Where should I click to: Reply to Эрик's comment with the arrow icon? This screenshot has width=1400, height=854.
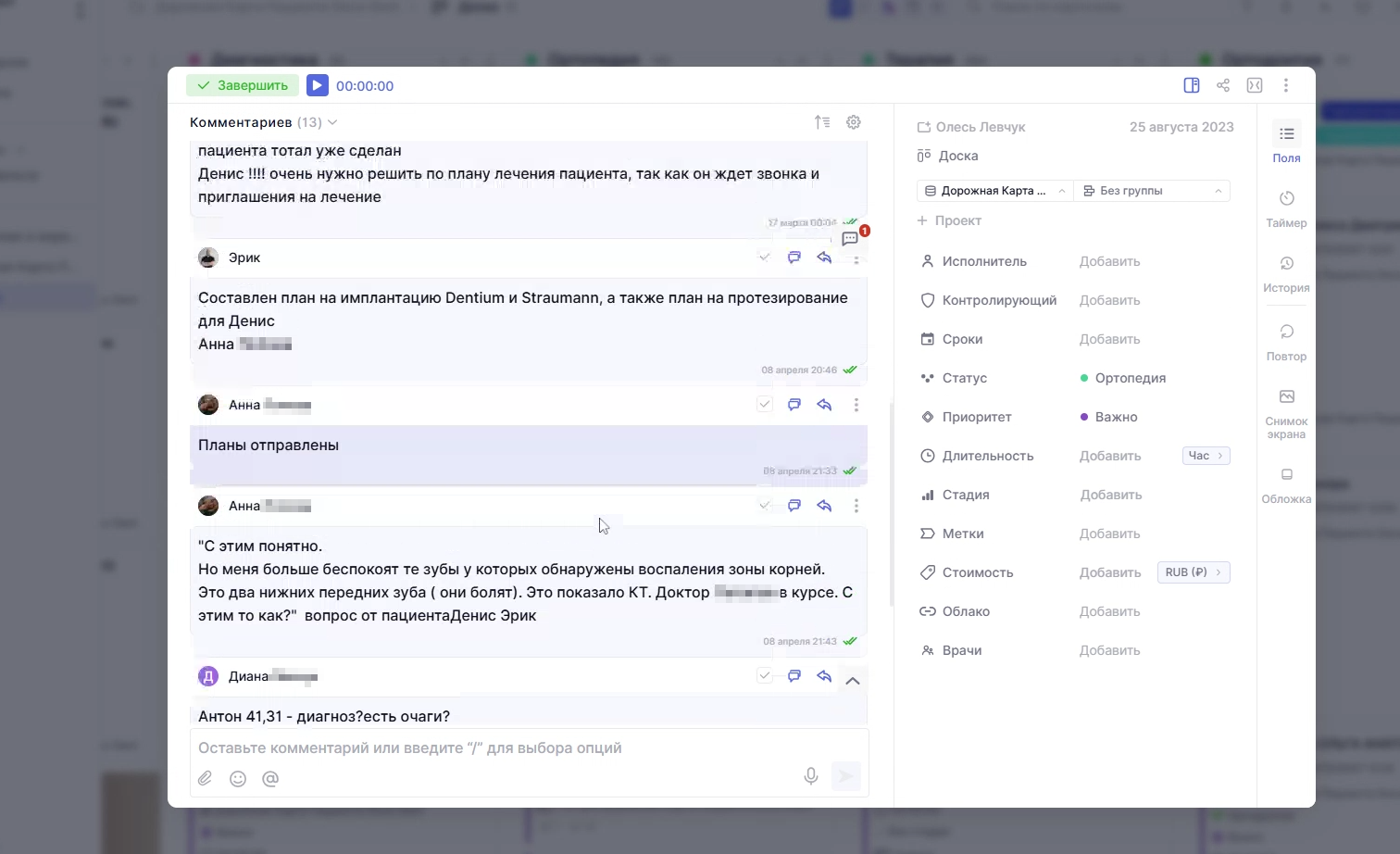tap(824, 257)
